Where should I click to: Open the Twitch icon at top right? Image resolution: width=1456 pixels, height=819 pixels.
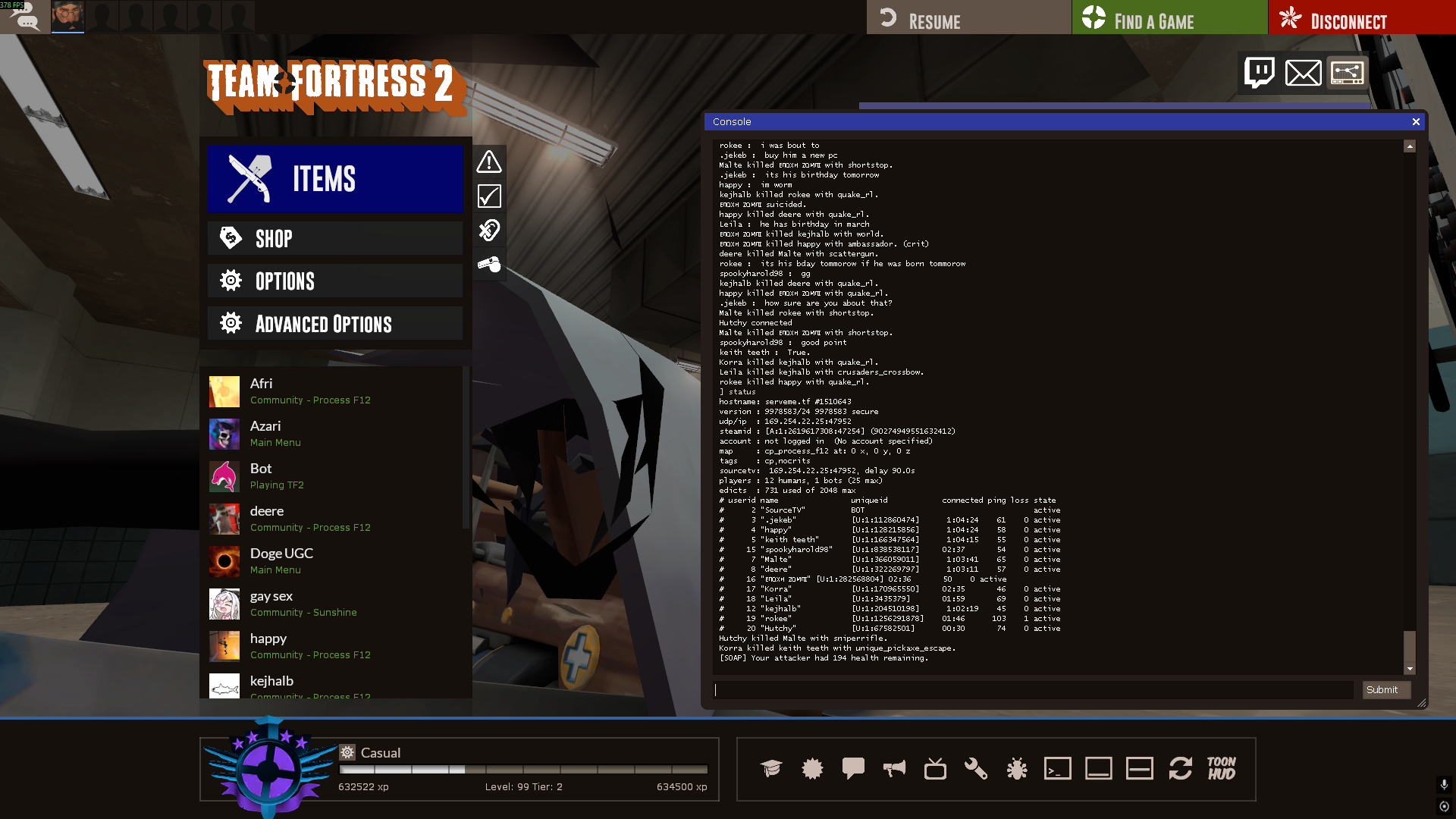tap(1260, 73)
